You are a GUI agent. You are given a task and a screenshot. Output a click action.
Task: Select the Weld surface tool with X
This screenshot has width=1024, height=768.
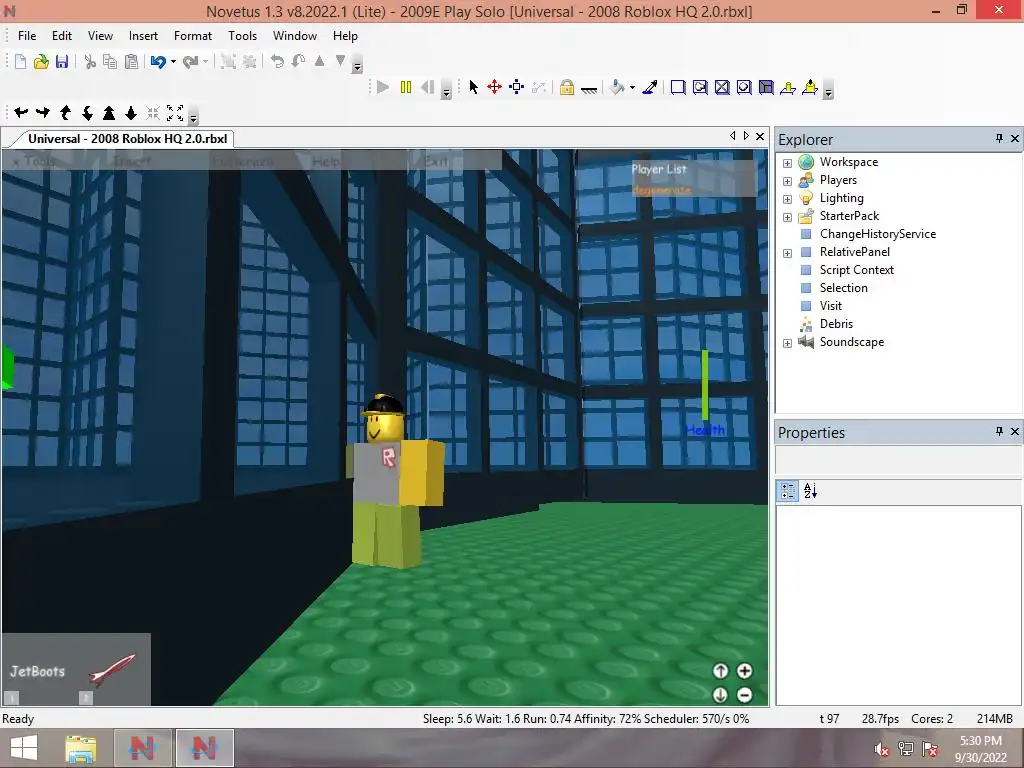pos(722,88)
